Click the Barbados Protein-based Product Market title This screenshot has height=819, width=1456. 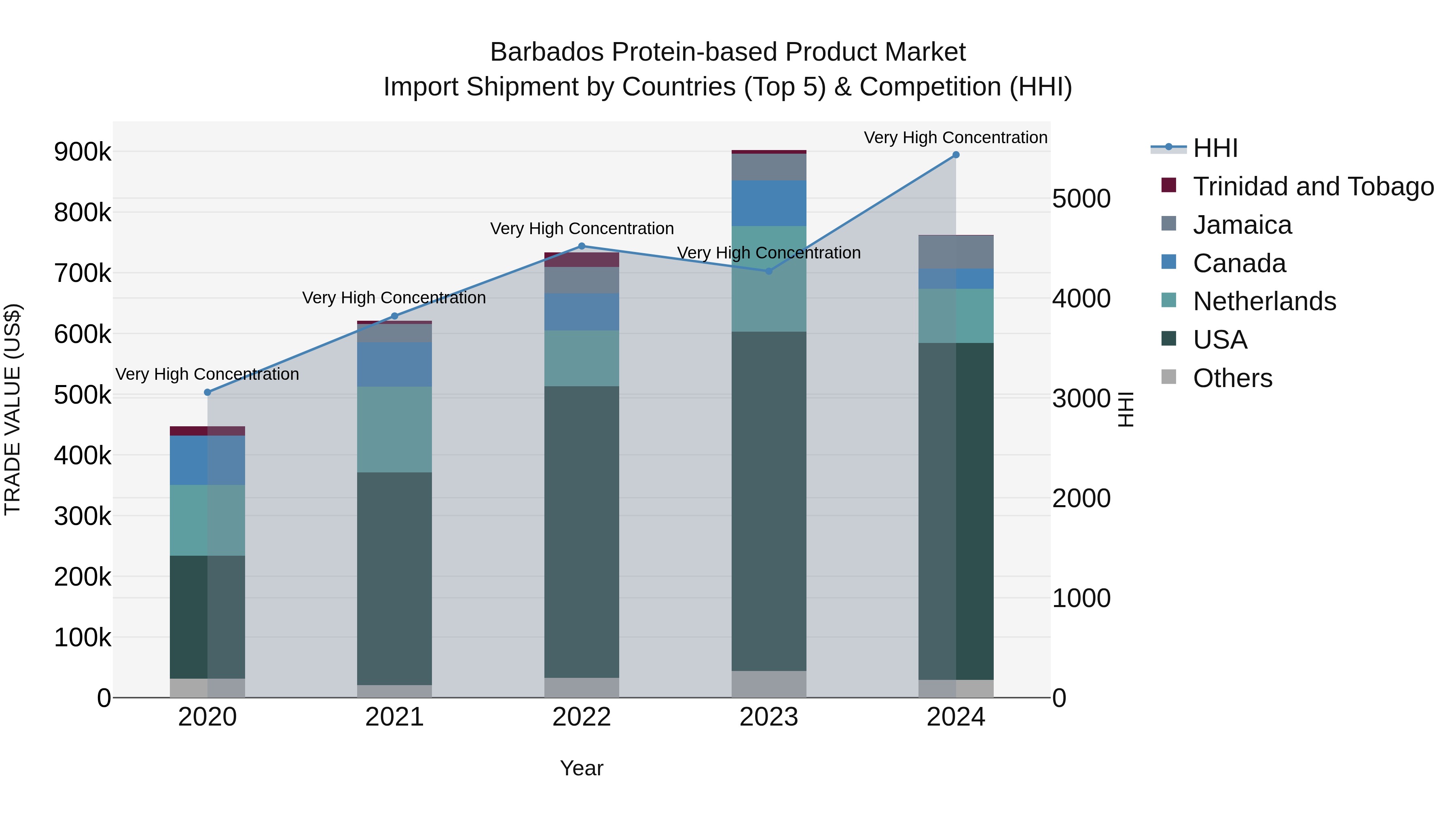[728, 52]
